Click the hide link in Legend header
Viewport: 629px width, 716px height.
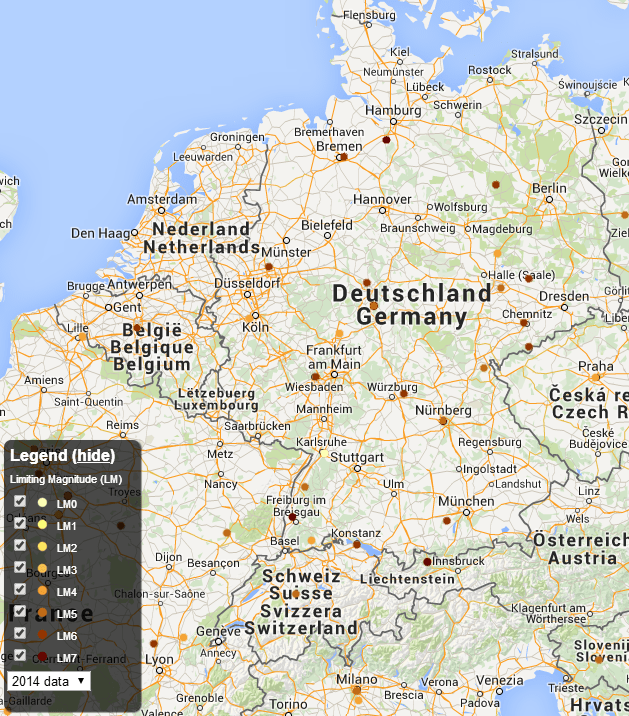(95, 455)
